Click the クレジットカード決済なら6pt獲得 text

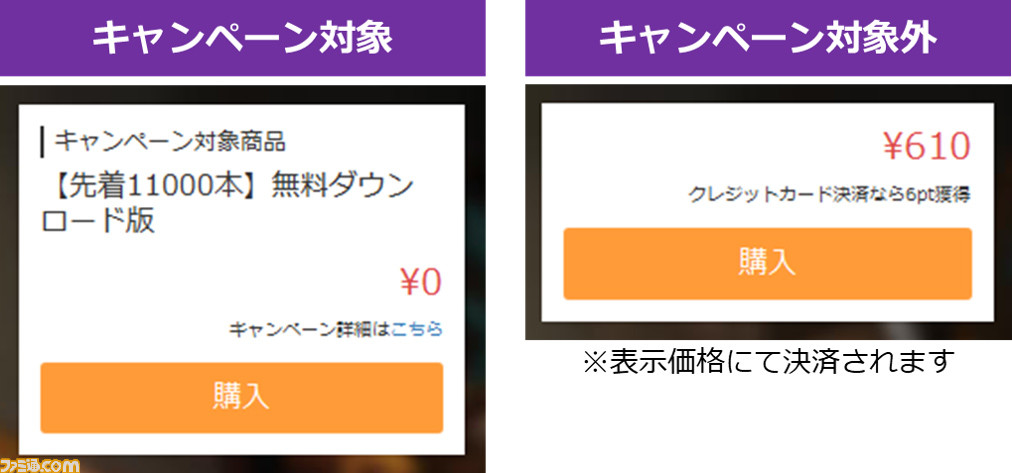[x=829, y=195]
